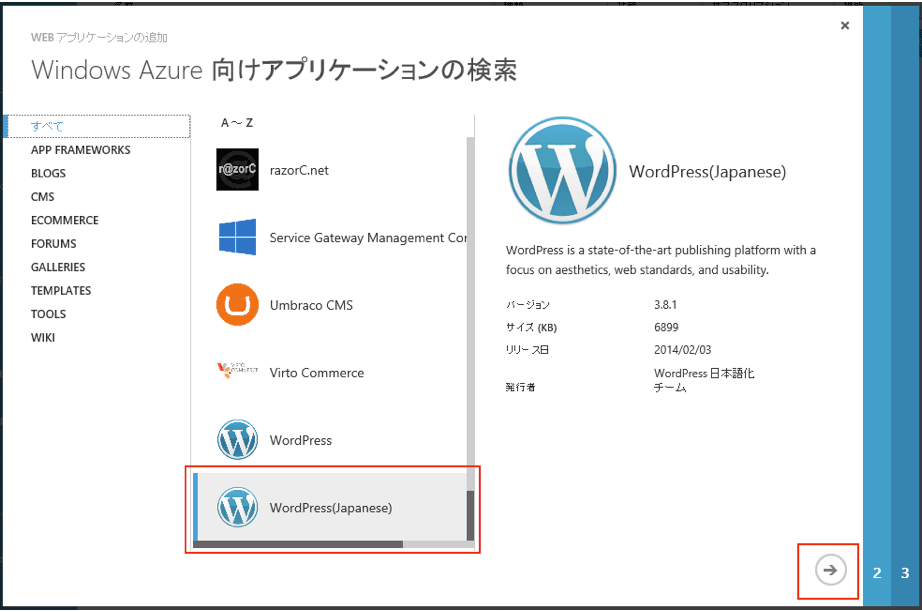
Task: Click the バージョン label
Action: (527, 305)
